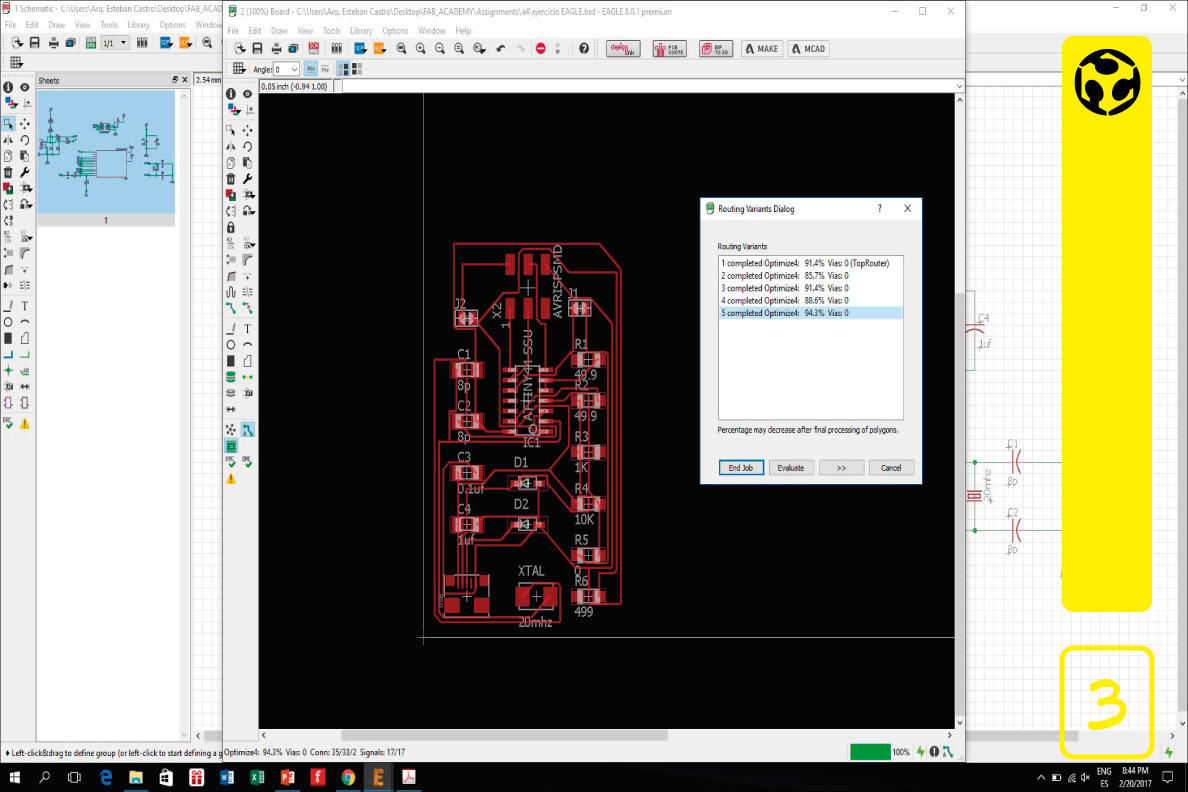Open sheet selector 1/1 dropdown in Schematic
This screenshot has height=792, width=1188.
[x=114, y=43]
